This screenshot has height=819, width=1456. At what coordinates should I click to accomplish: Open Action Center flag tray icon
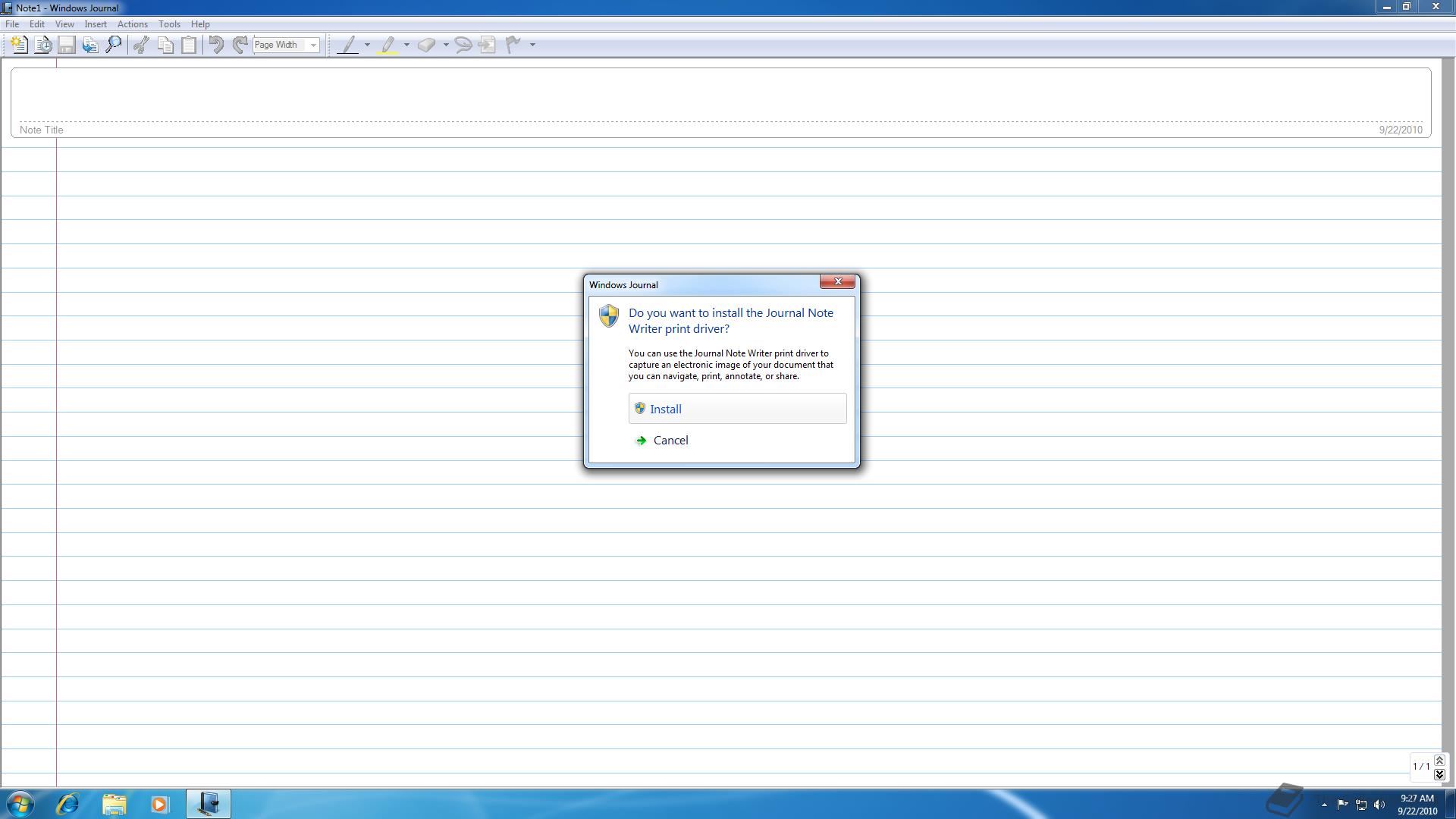tap(1342, 805)
